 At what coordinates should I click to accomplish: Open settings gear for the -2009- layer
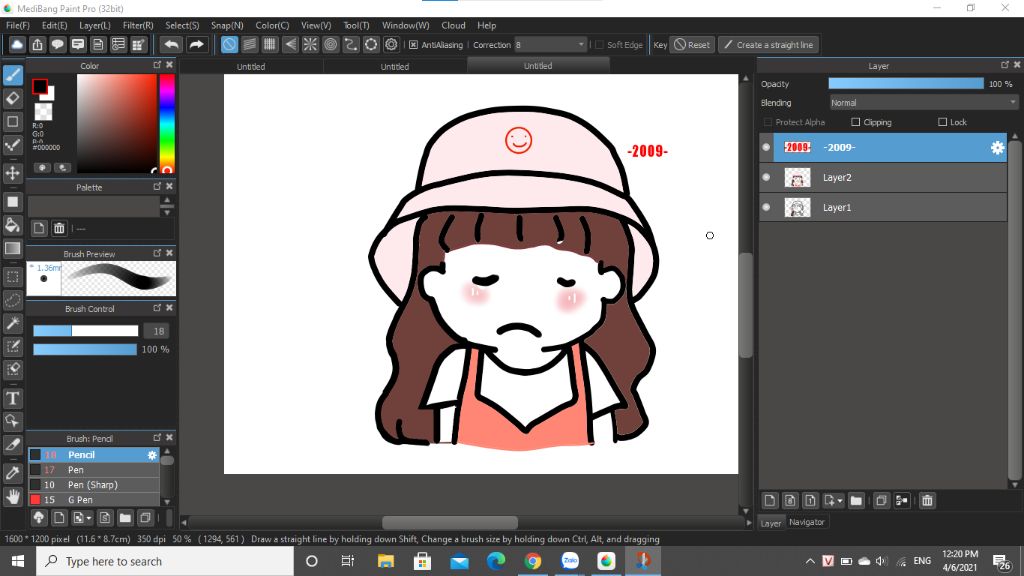pyautogui.click(x=997, y=148)
